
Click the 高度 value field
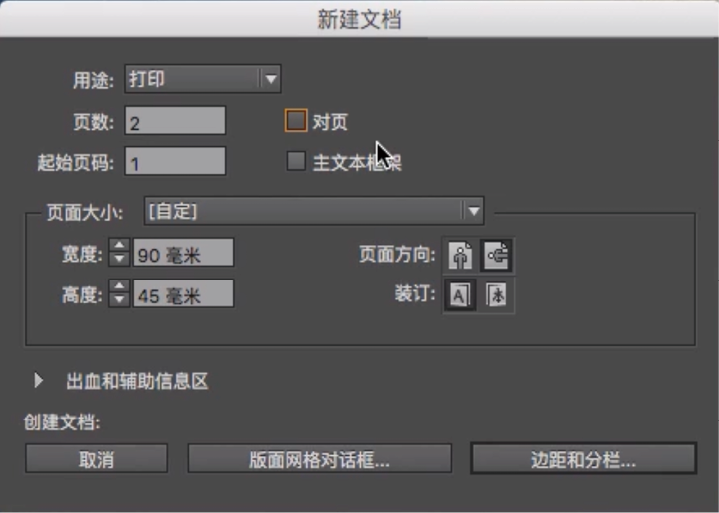(183, 294)
